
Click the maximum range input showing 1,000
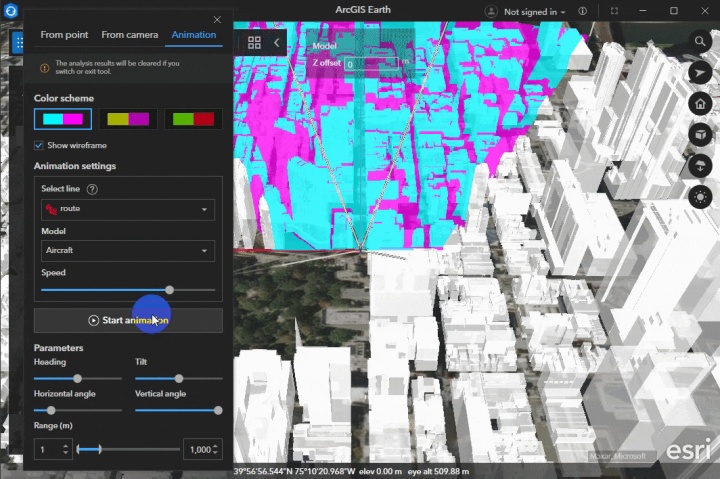pos(198,449)
